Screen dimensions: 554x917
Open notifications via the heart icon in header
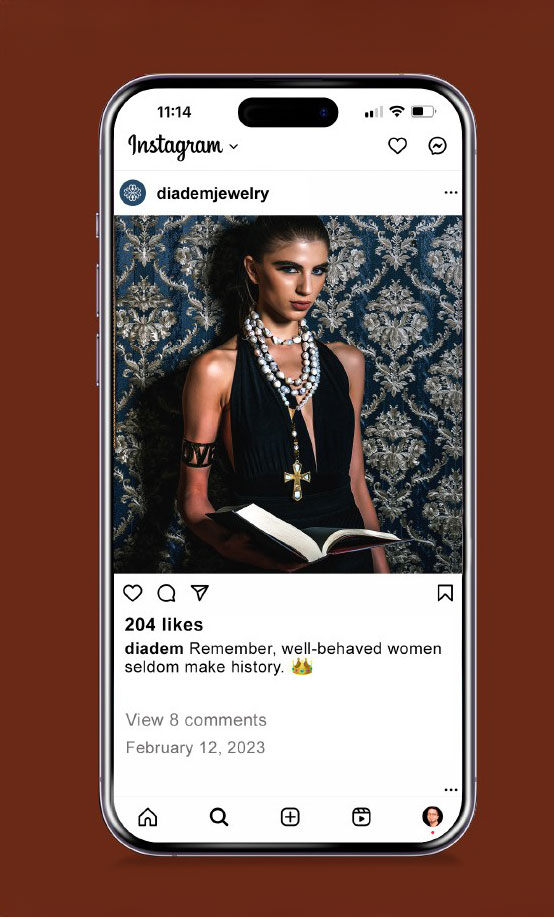(x=397, y=146)
